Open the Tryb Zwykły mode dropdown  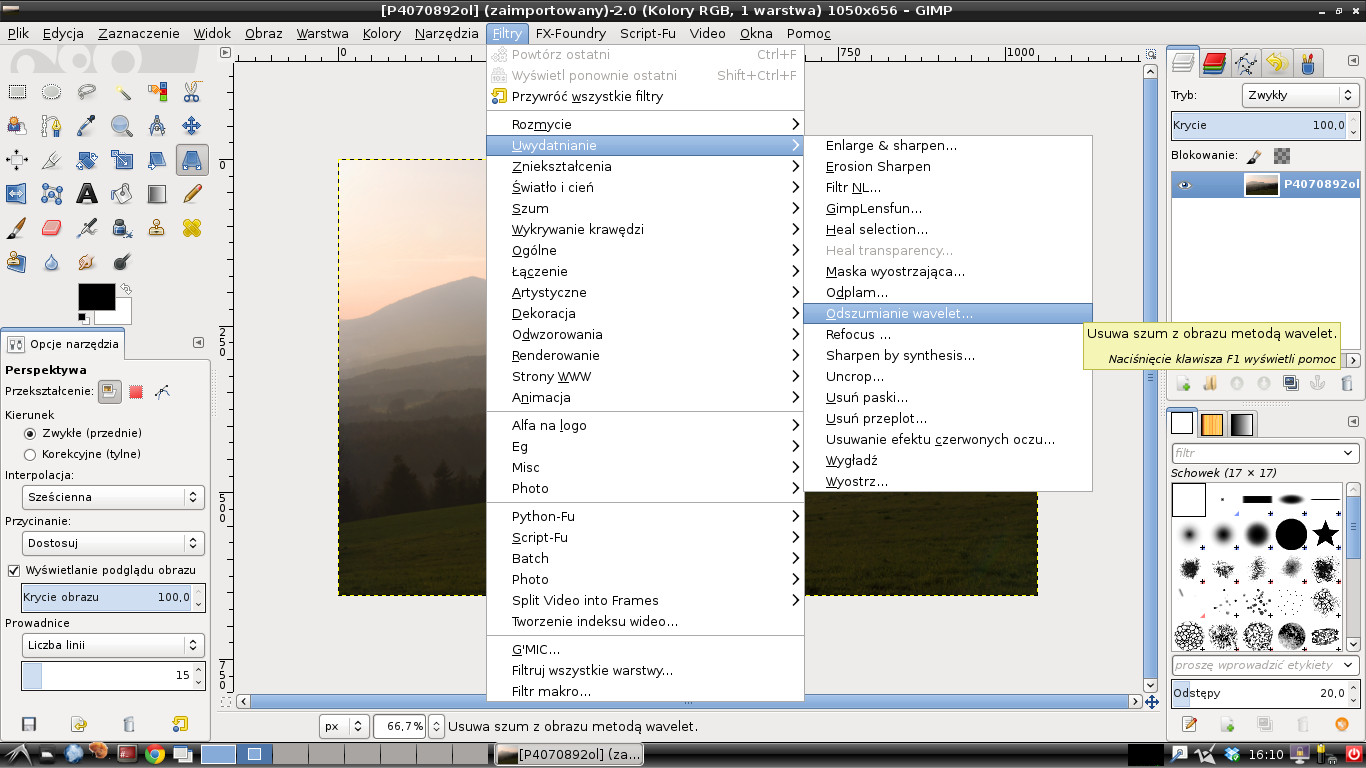[1299, 95]
